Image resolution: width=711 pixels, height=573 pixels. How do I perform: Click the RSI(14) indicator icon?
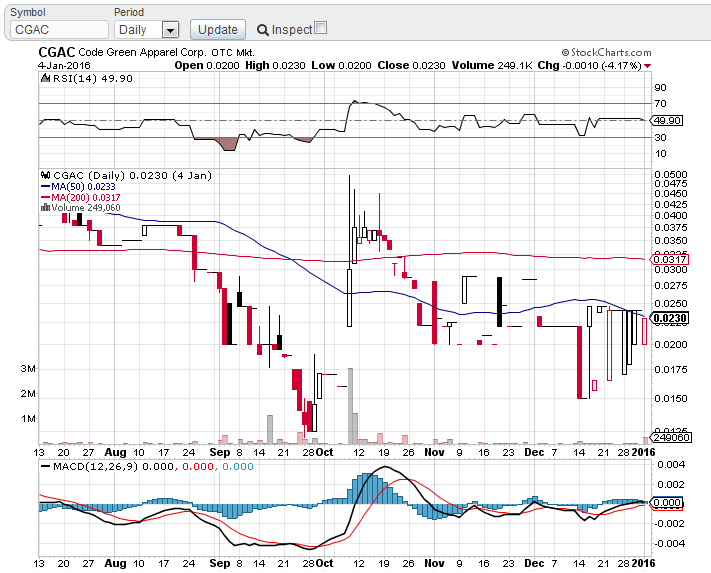click(x=45, y=78)
